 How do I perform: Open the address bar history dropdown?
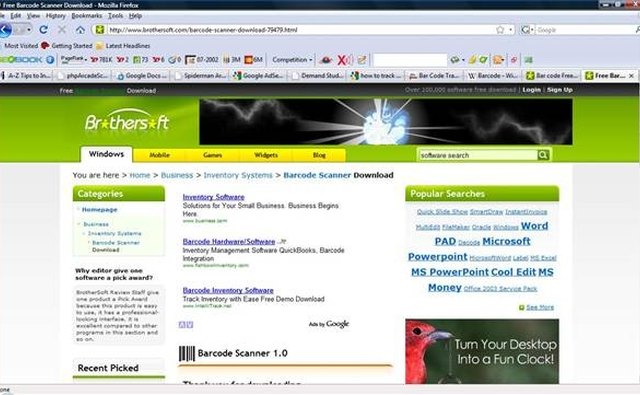coord(510,30)
